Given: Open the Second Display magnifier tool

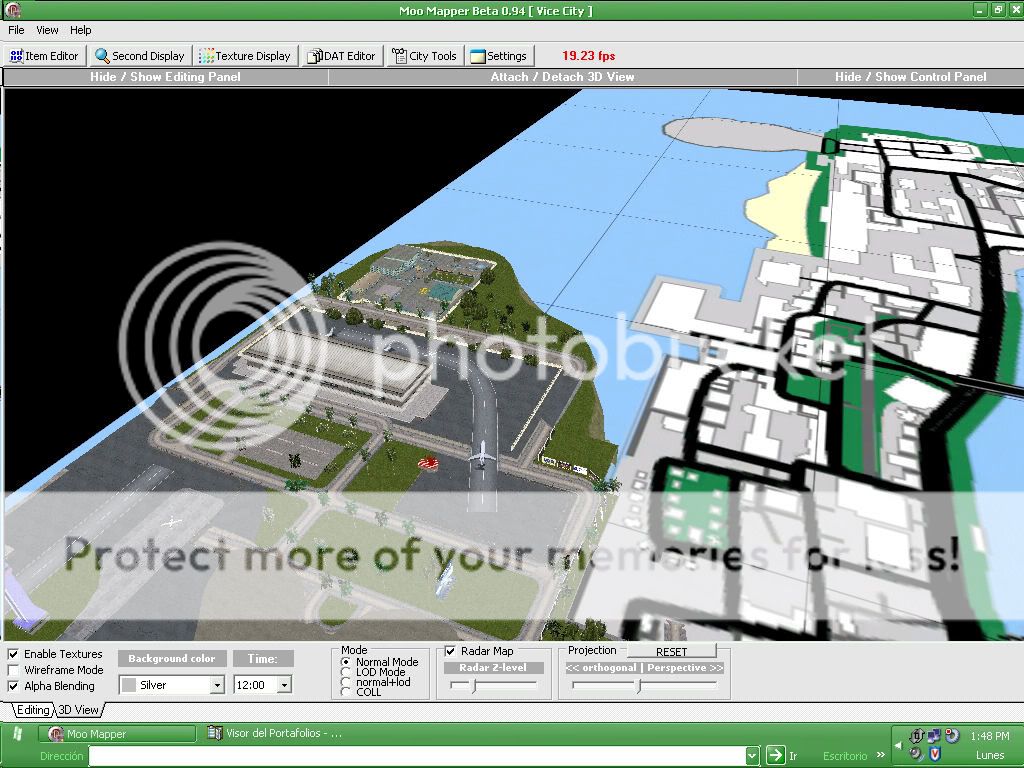Looking at the screenshot, I should coord(139,56).
